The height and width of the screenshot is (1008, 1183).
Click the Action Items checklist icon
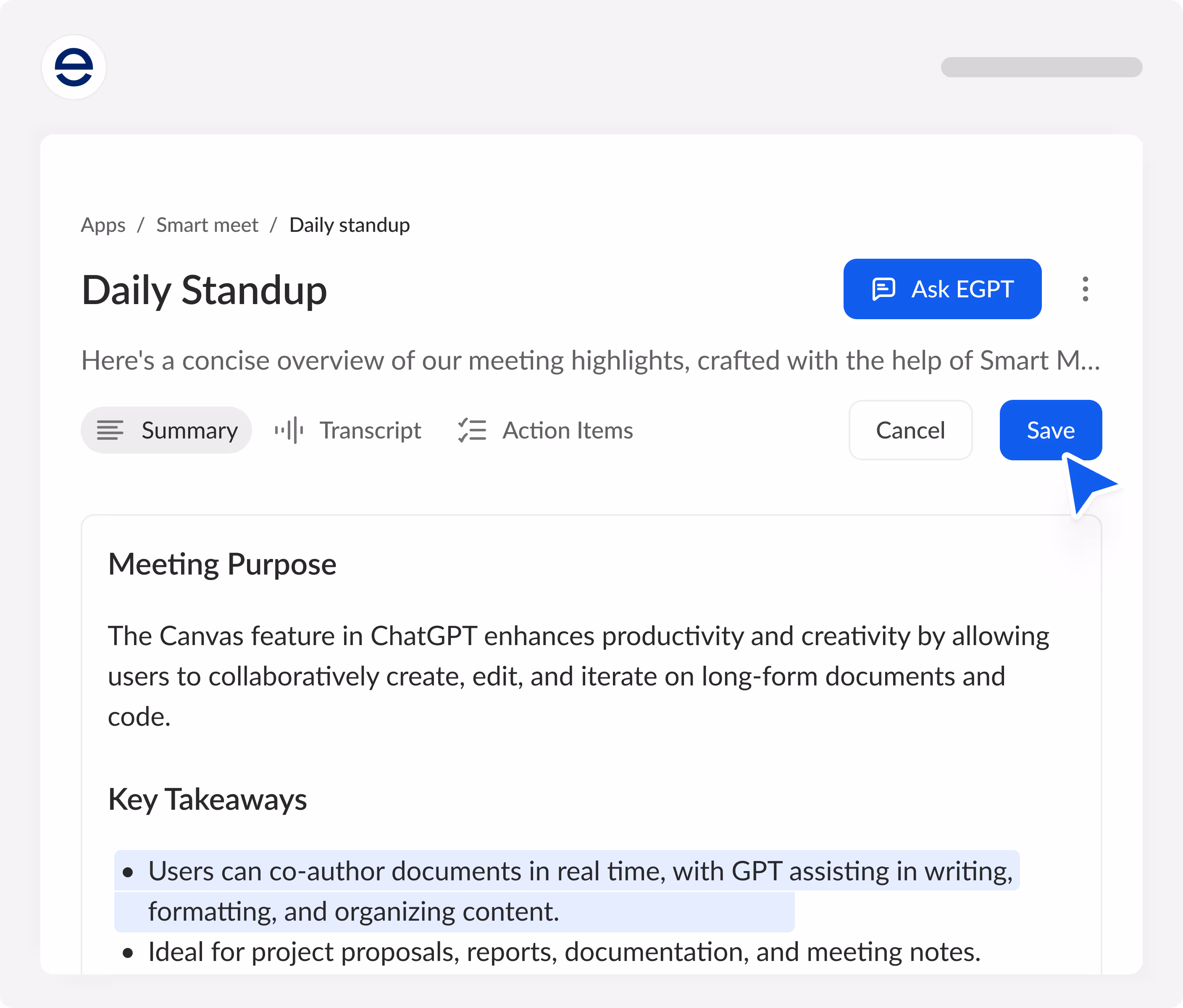click(x=472, y=430)
